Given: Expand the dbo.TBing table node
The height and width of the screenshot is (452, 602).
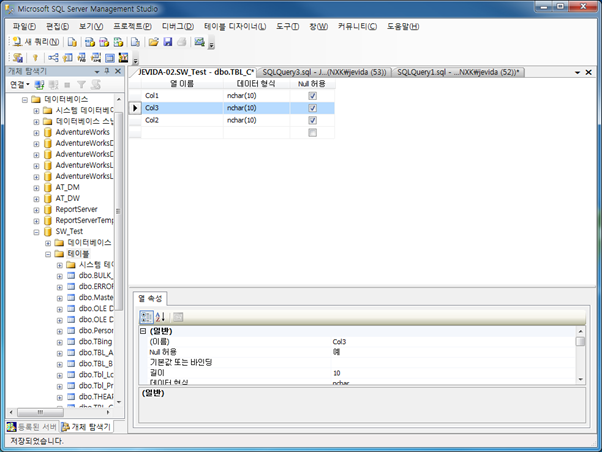Looking at the screenshot, I should coord(60,343).
